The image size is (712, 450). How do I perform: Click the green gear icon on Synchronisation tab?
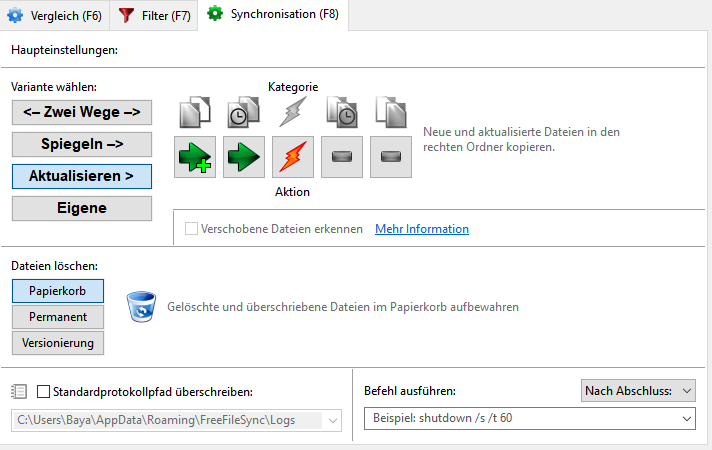tap(215, 14)
